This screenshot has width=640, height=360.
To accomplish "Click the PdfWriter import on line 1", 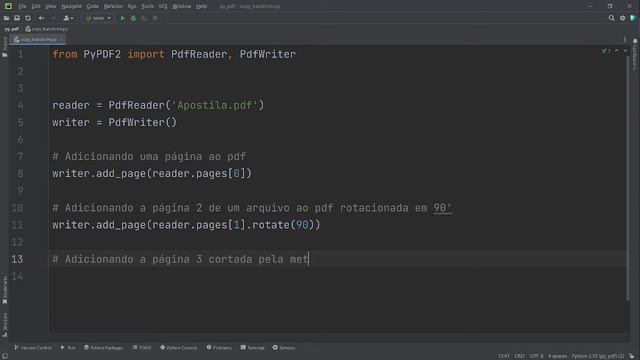I will (268, 54).
